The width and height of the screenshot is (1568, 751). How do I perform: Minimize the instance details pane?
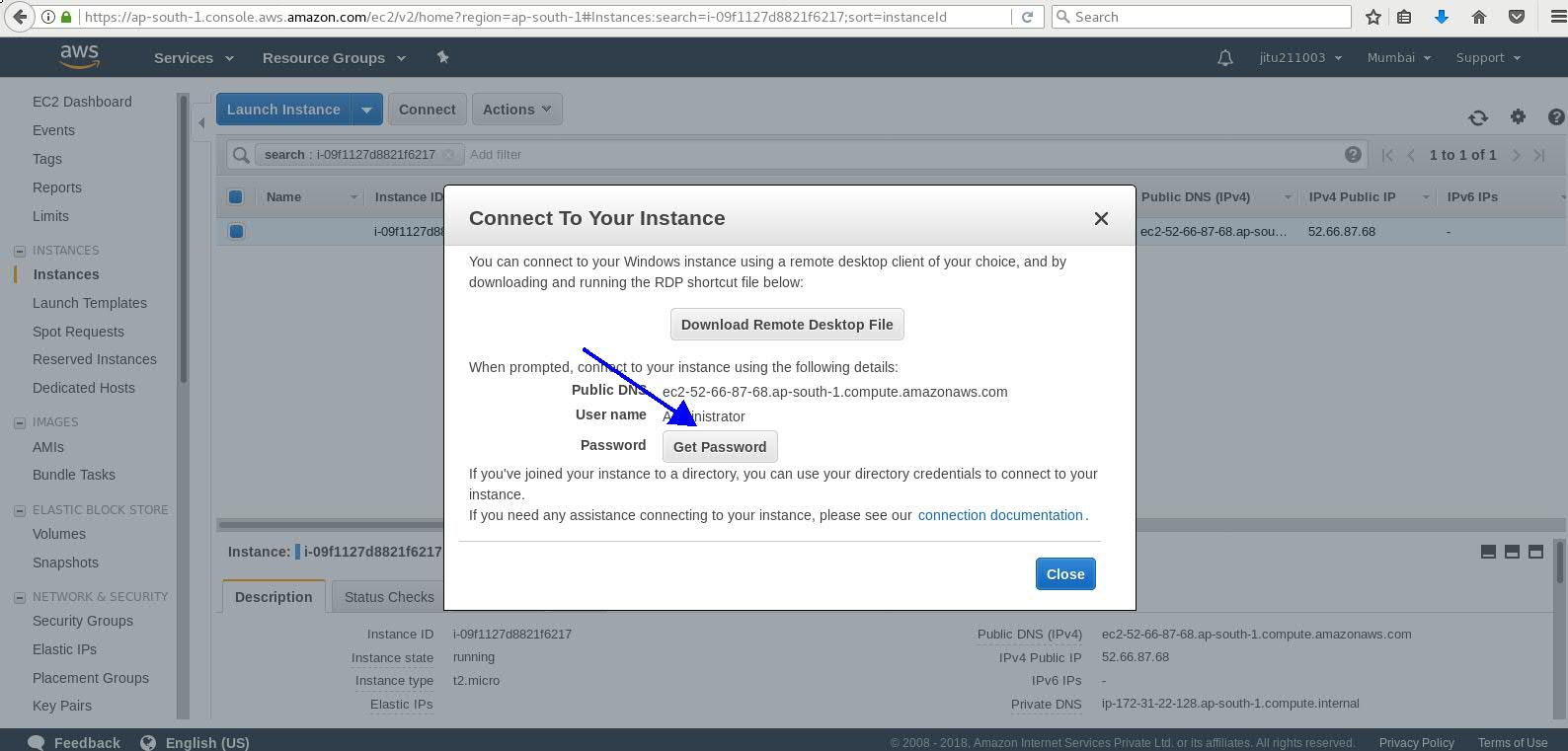coord(1488,552)
